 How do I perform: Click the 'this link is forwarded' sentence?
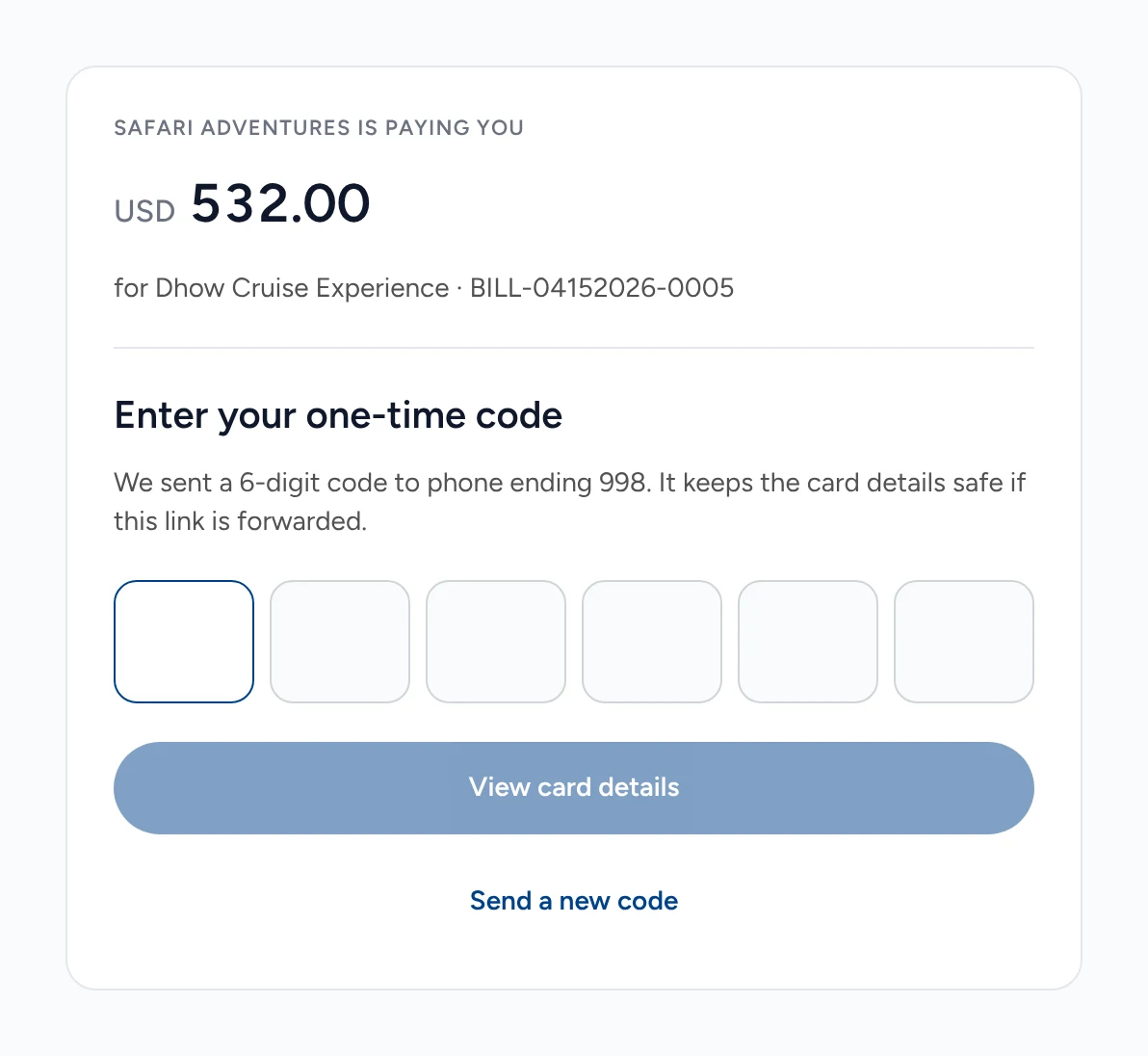coord(240,520)
